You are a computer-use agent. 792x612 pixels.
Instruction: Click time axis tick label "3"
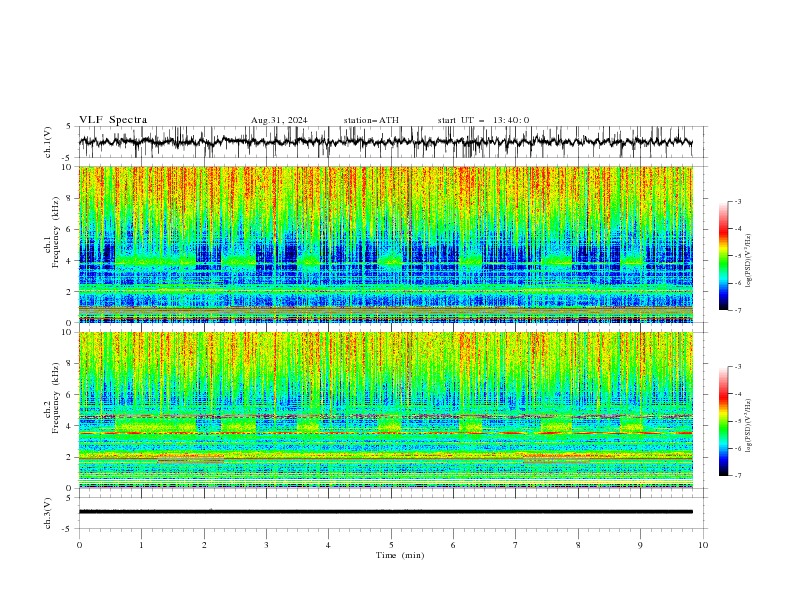point(266,545)
